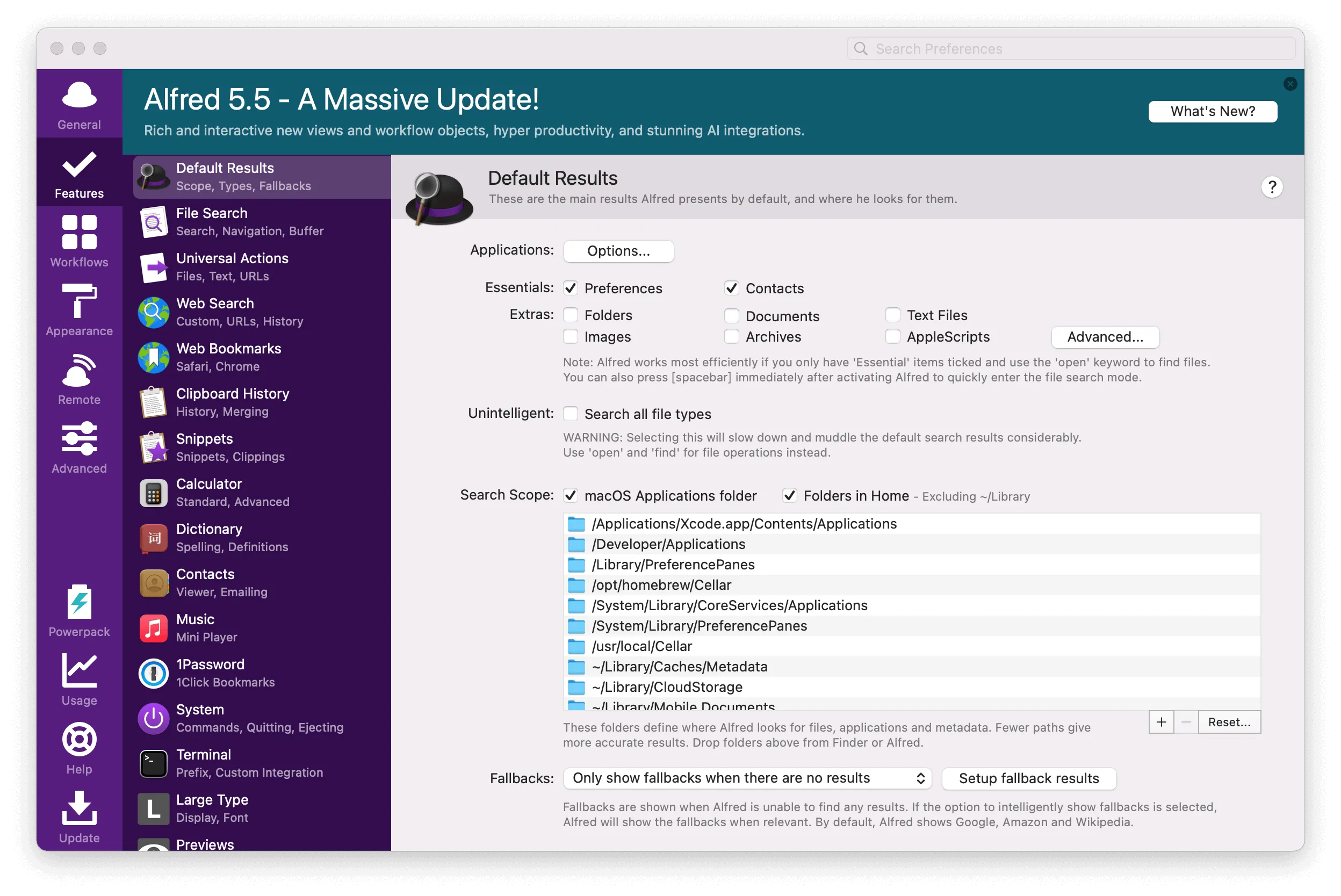Uncheck Folders in Home scope
1341x896 pixels.
[789, 495]
